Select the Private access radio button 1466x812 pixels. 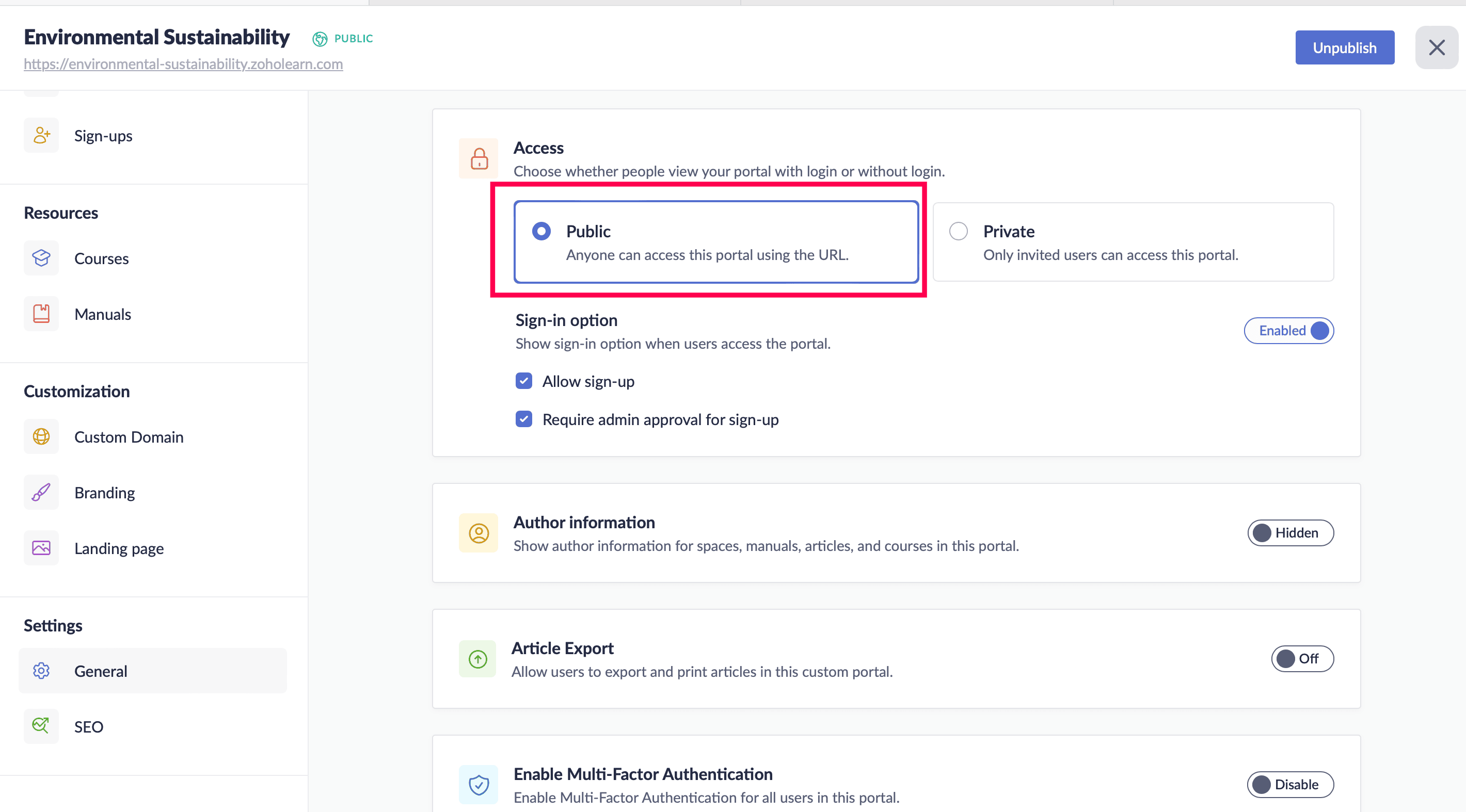click(x=959, y=232)
